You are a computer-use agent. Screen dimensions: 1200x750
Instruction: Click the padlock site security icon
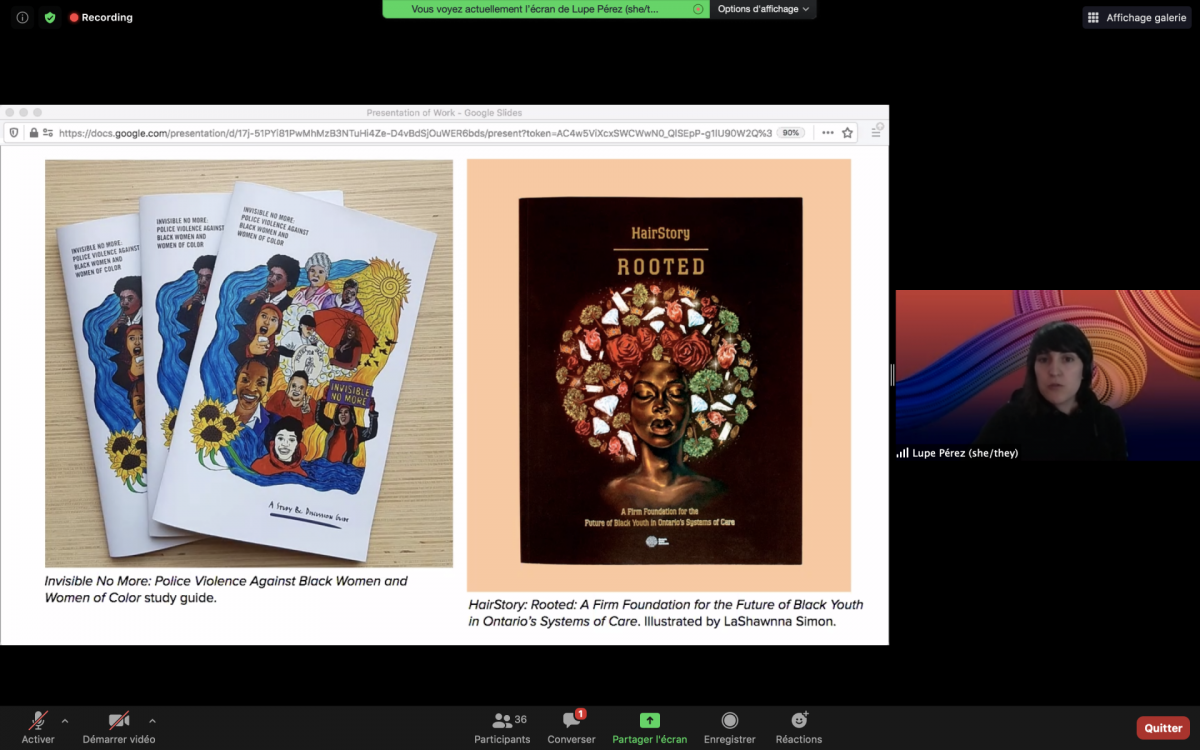point(34,132)
